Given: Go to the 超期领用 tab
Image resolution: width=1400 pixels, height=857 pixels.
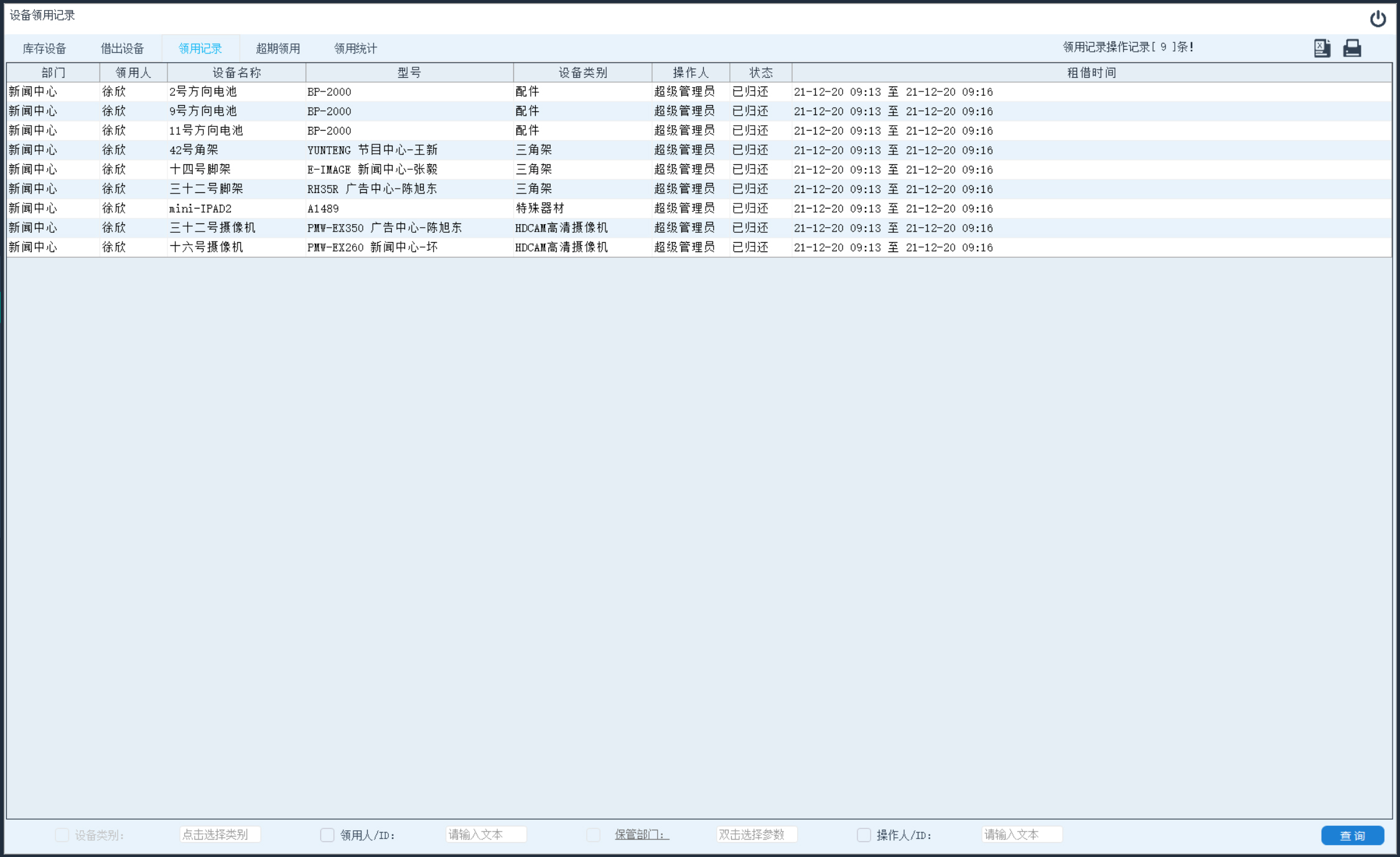Looking at the screenshot, I should point(278,49).
